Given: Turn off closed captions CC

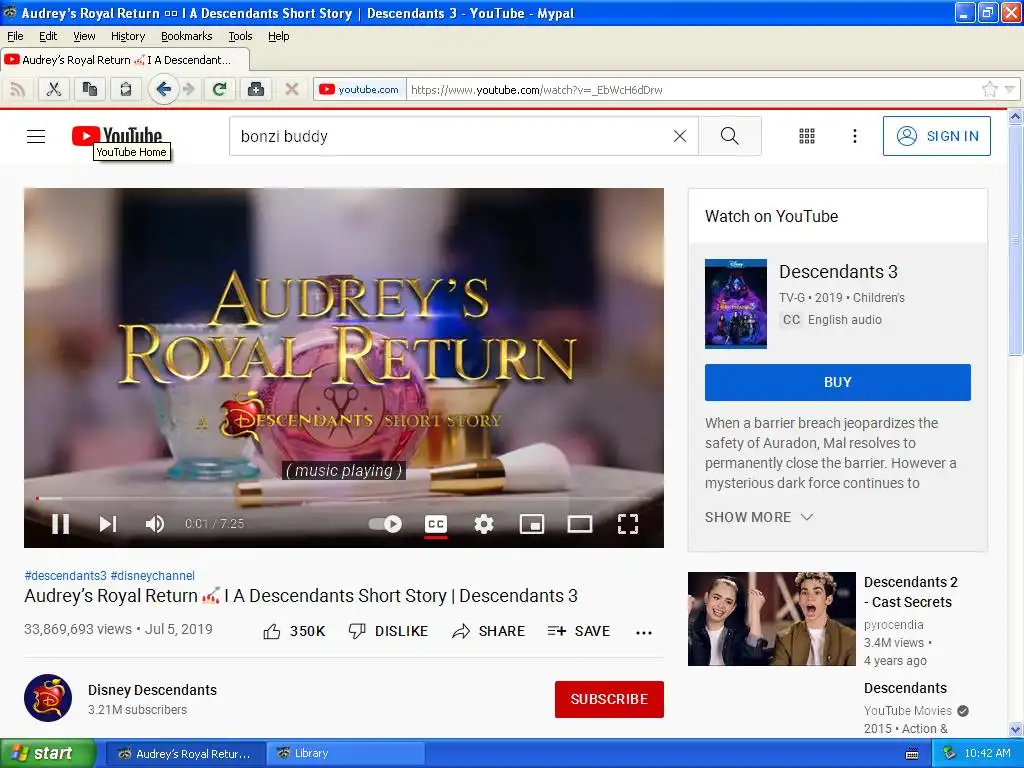Looking at the screenshot, I should point(436,524).
